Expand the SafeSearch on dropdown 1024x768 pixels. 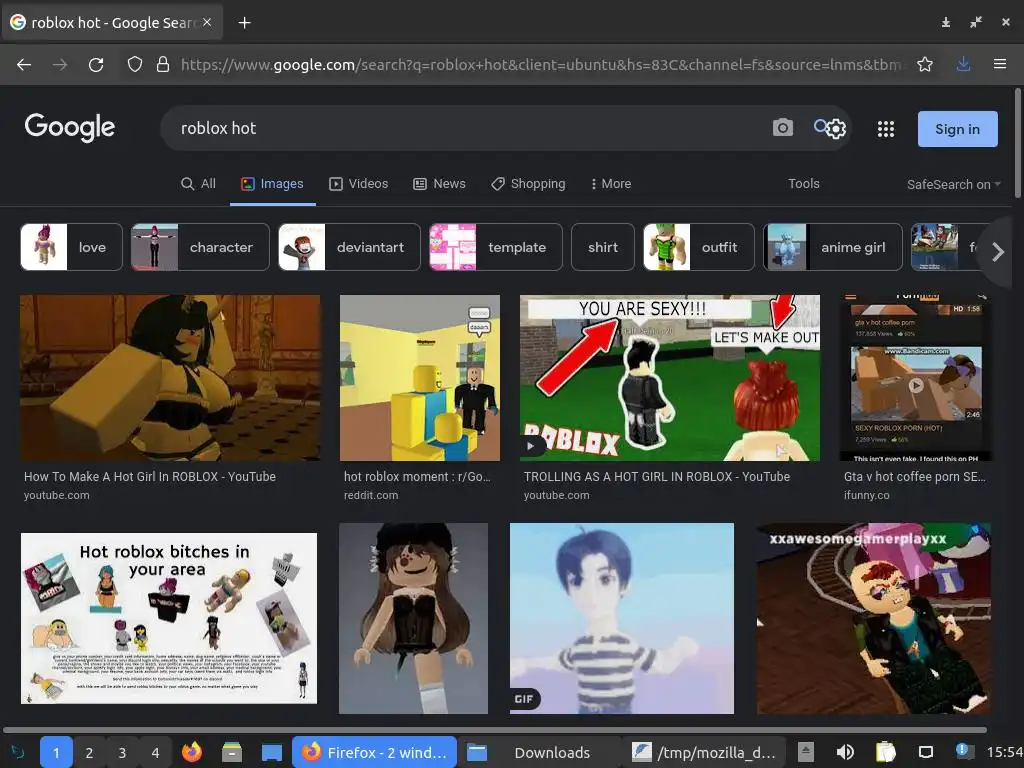coord(953,185)
